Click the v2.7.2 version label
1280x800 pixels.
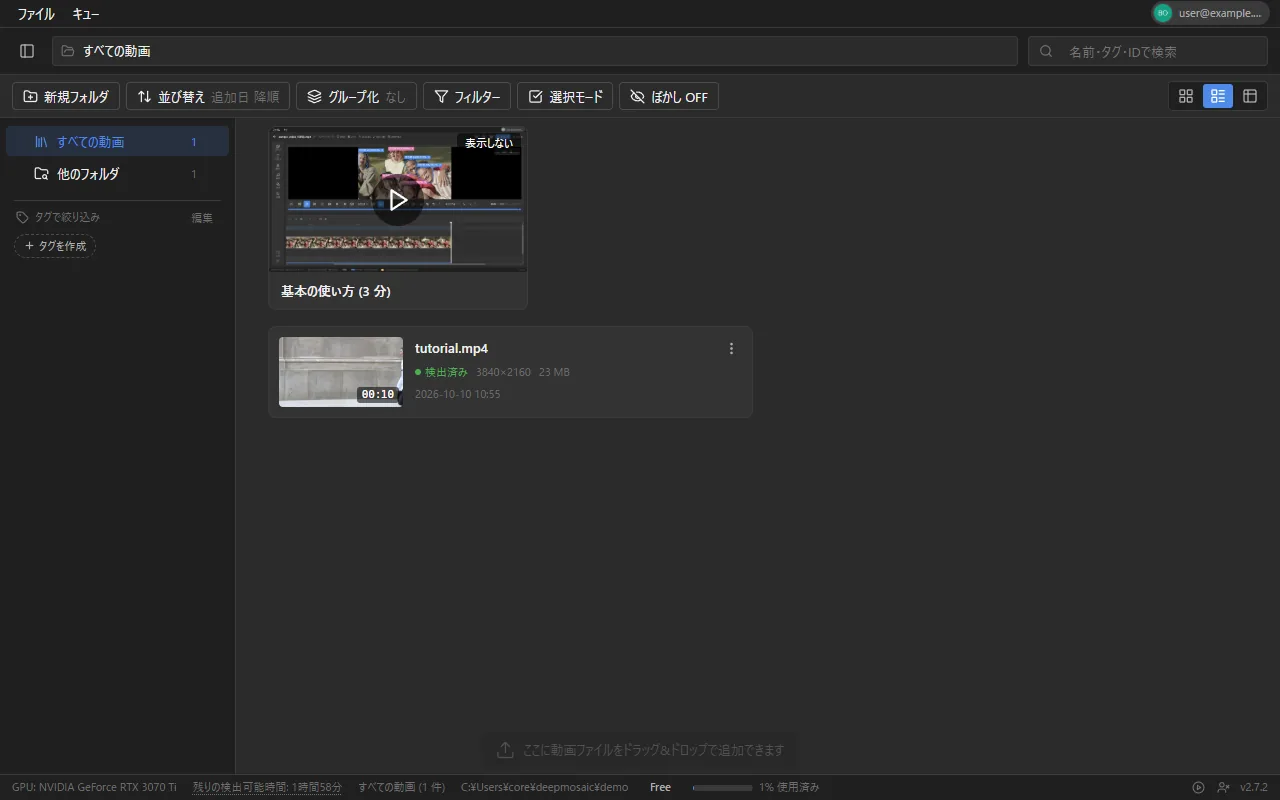click(x=1254, y=787)
